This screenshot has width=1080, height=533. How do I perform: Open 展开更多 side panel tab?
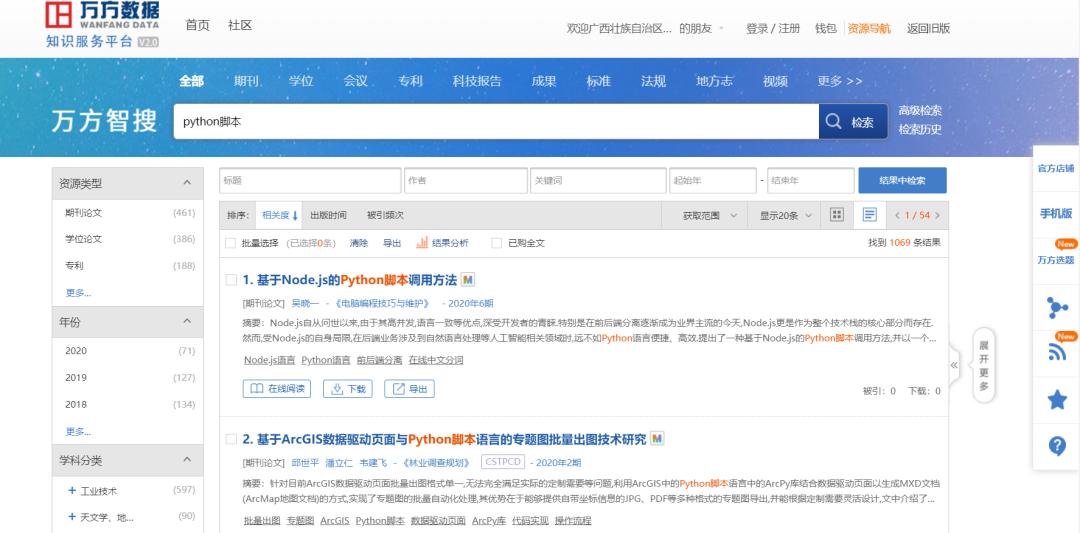click(x=984, y=365)
